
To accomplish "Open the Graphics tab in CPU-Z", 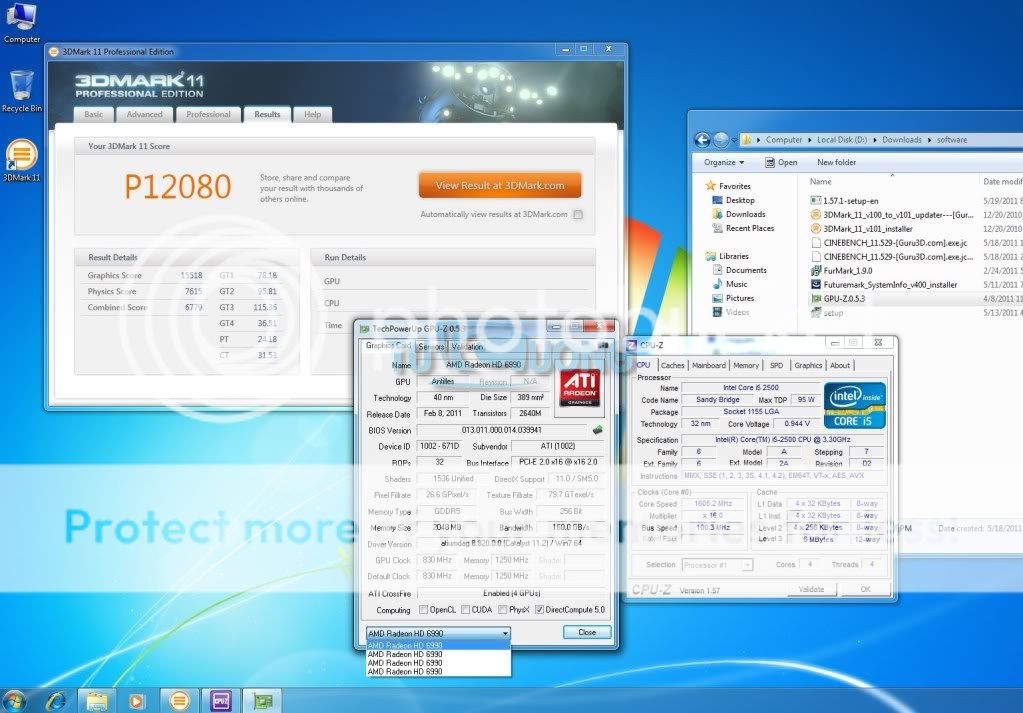I will pos(808,366).
